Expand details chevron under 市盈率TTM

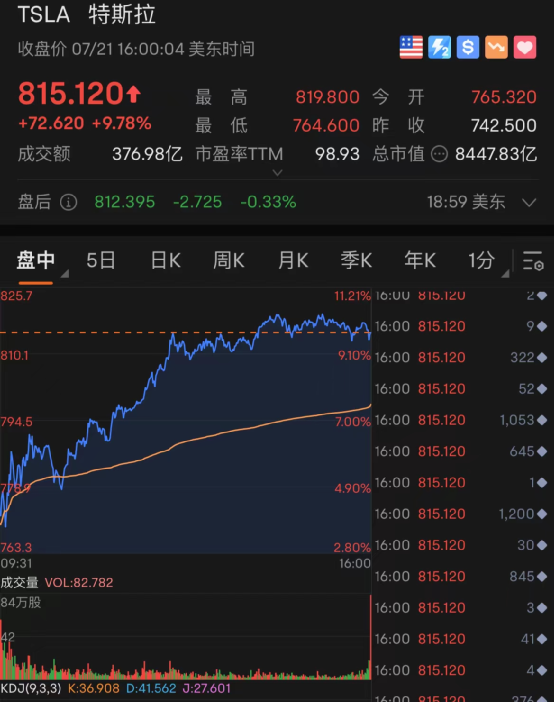tap(277, 172)
